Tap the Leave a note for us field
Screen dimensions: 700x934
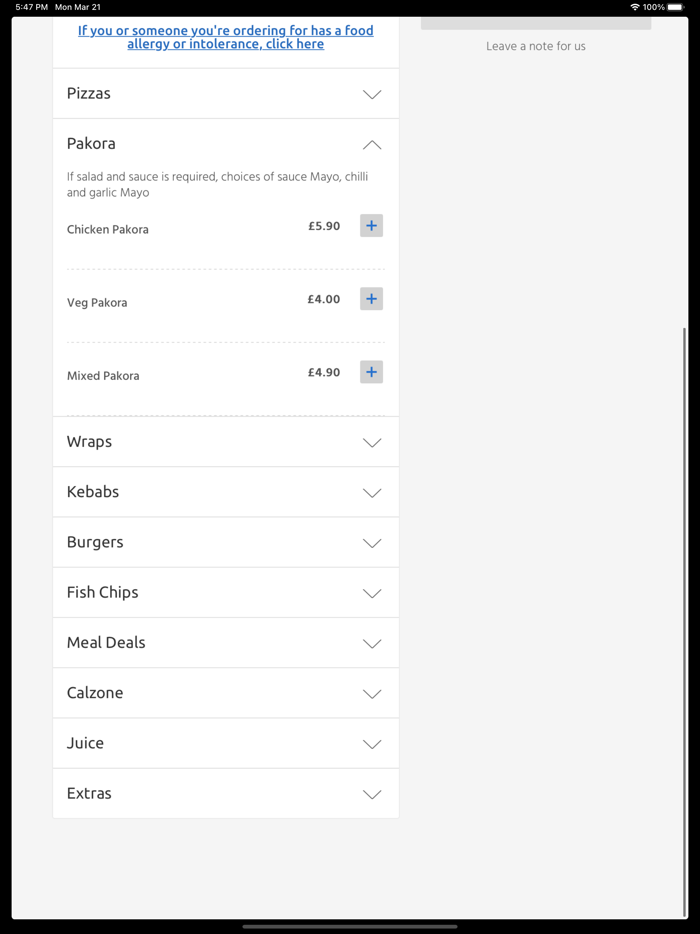click(536, 46)
